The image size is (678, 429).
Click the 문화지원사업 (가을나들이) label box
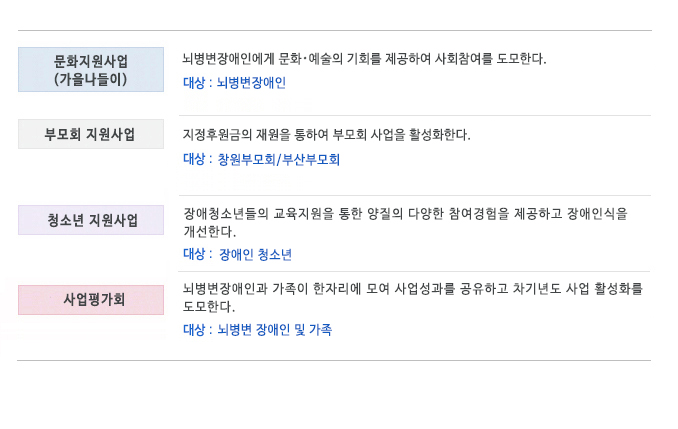click(91, 69)
